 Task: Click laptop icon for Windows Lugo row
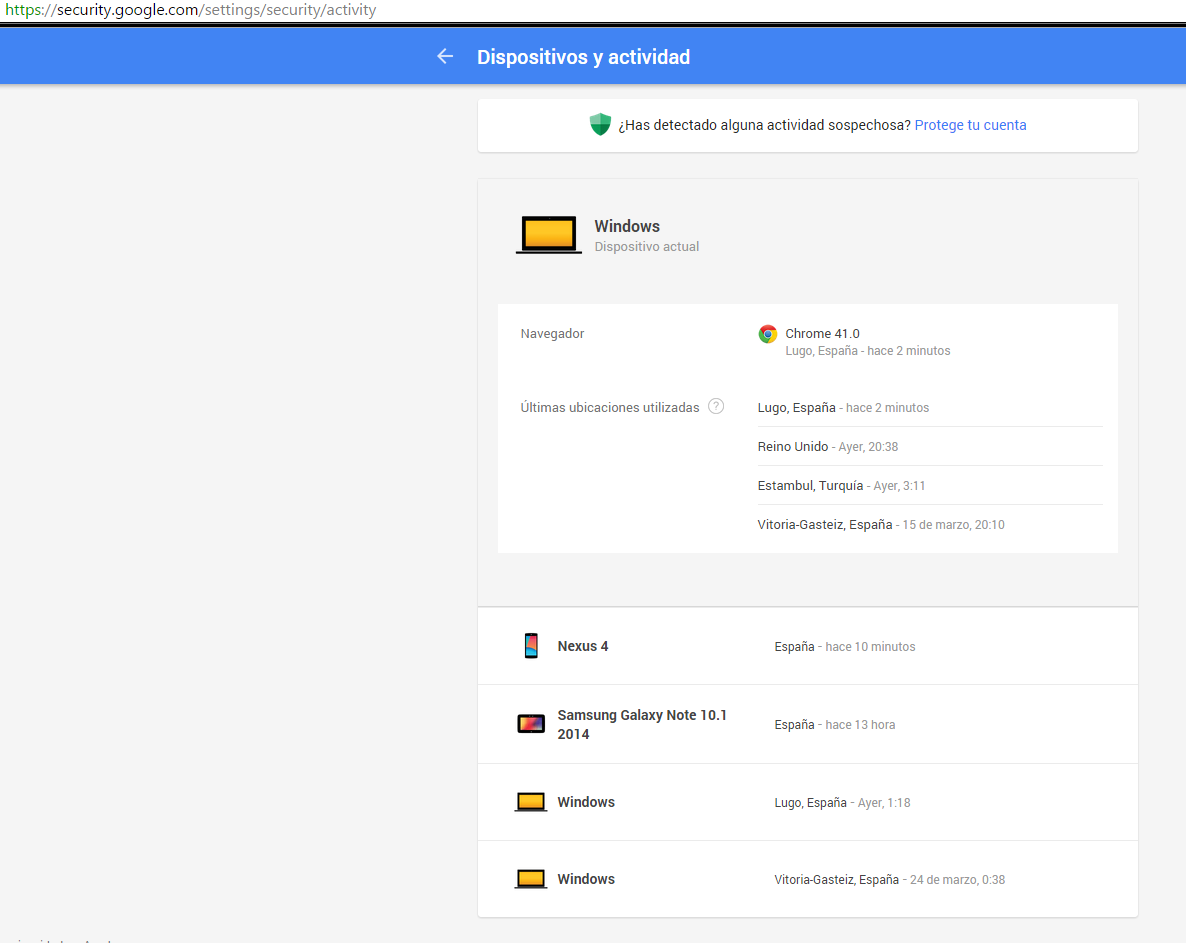531,802
